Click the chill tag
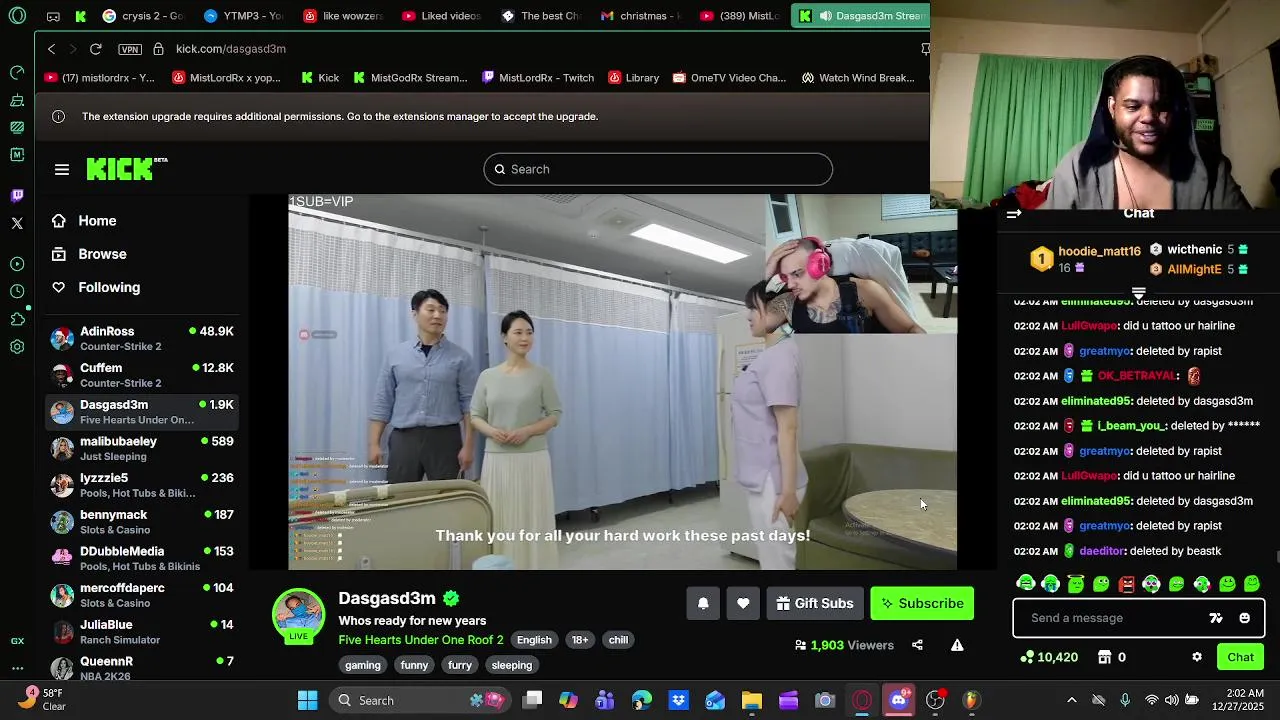This screenshot has width=1280, height=720. 618,640
